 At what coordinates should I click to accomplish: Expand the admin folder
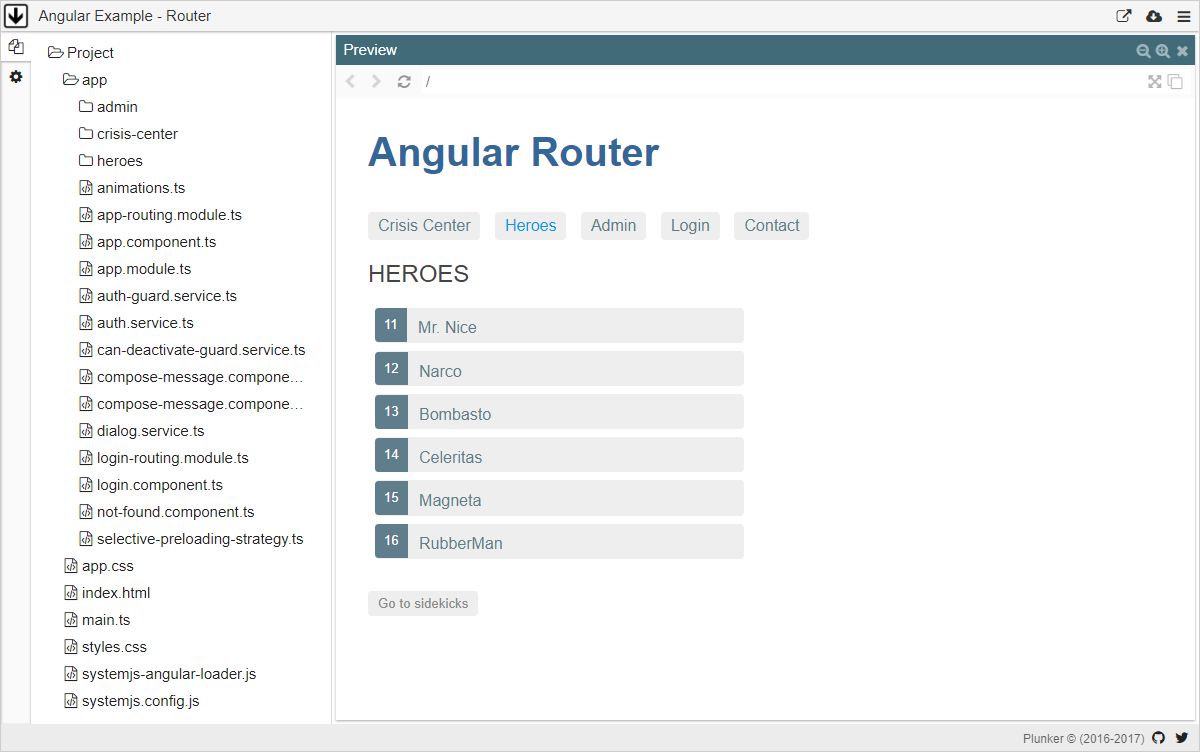108,106
